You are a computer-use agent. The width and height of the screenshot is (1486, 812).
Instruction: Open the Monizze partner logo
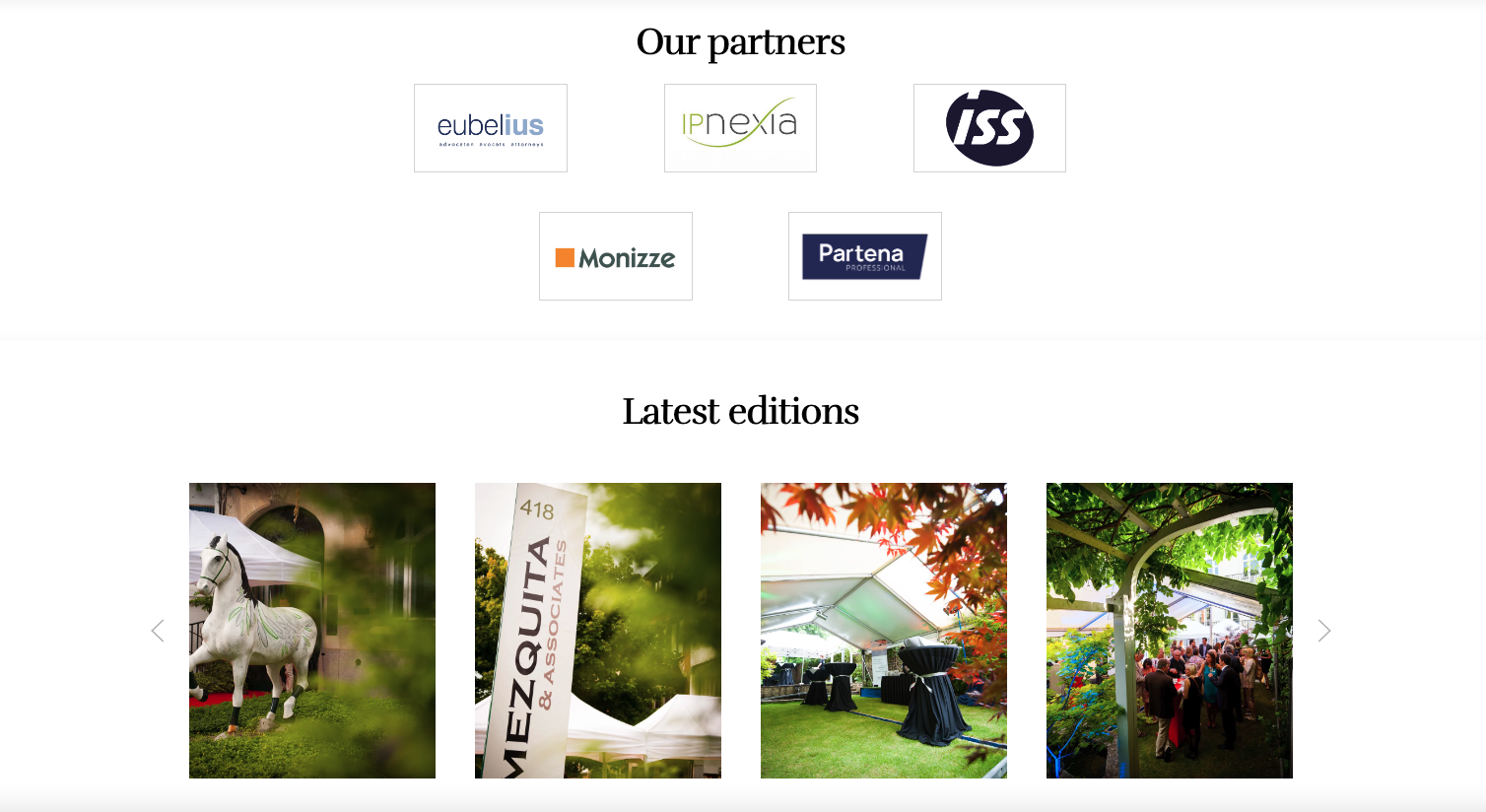point(616,256)
